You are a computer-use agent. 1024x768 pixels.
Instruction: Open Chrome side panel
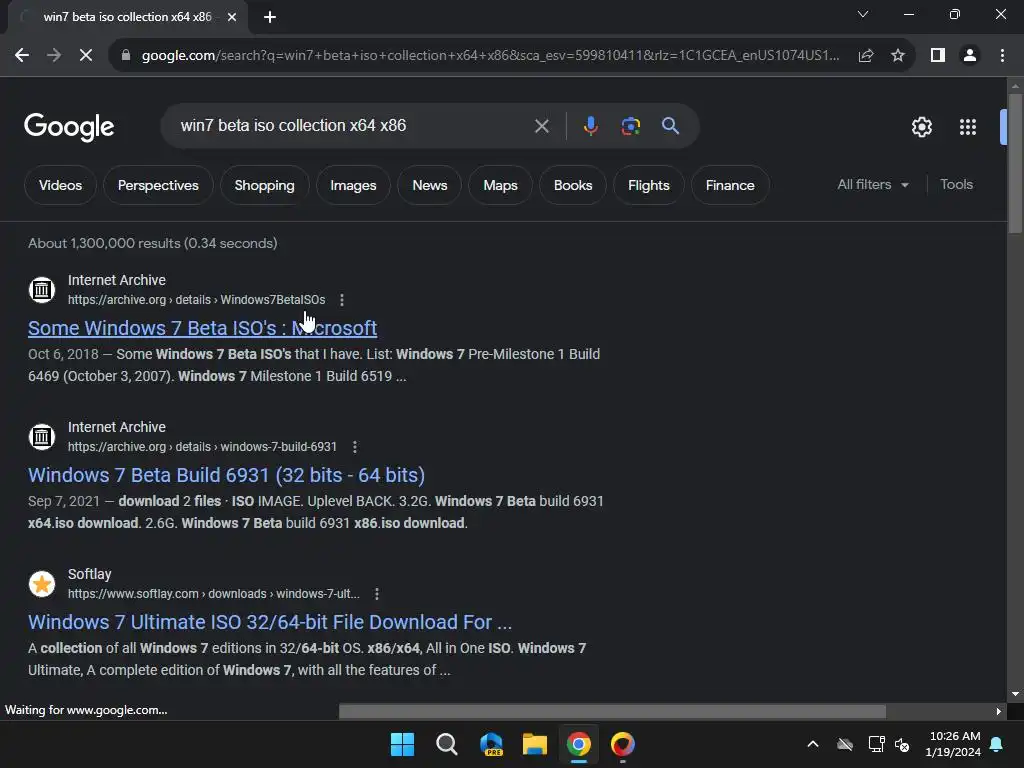(938, 56)
